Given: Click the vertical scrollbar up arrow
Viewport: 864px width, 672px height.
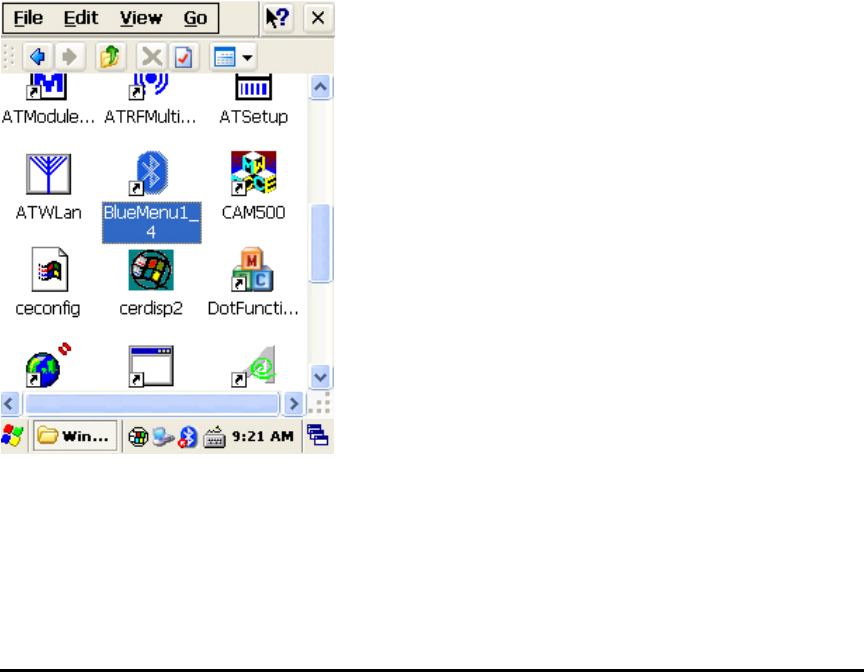Looking at the screenshot, I should [x=321, y=87].
